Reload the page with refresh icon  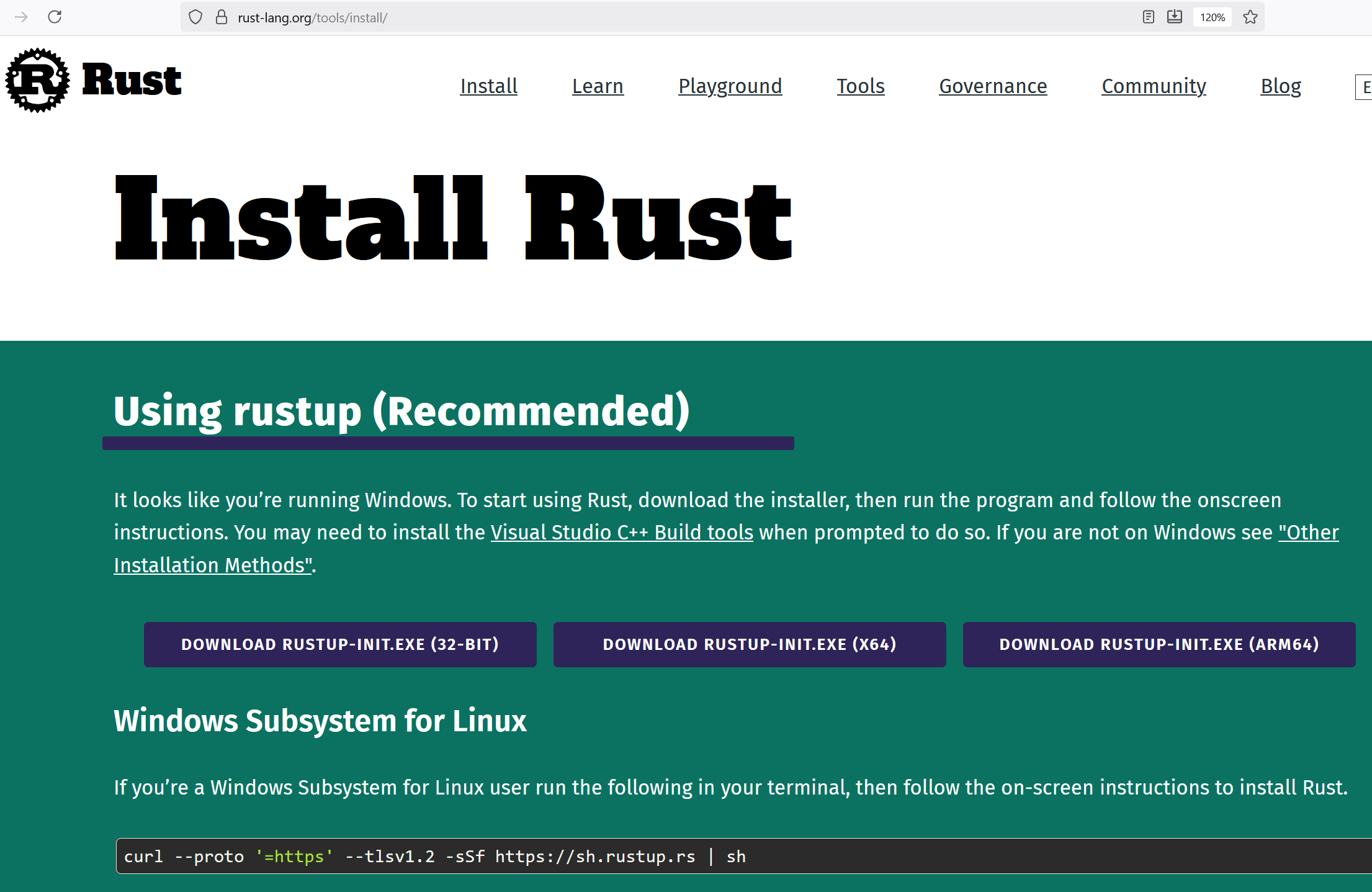55,17
